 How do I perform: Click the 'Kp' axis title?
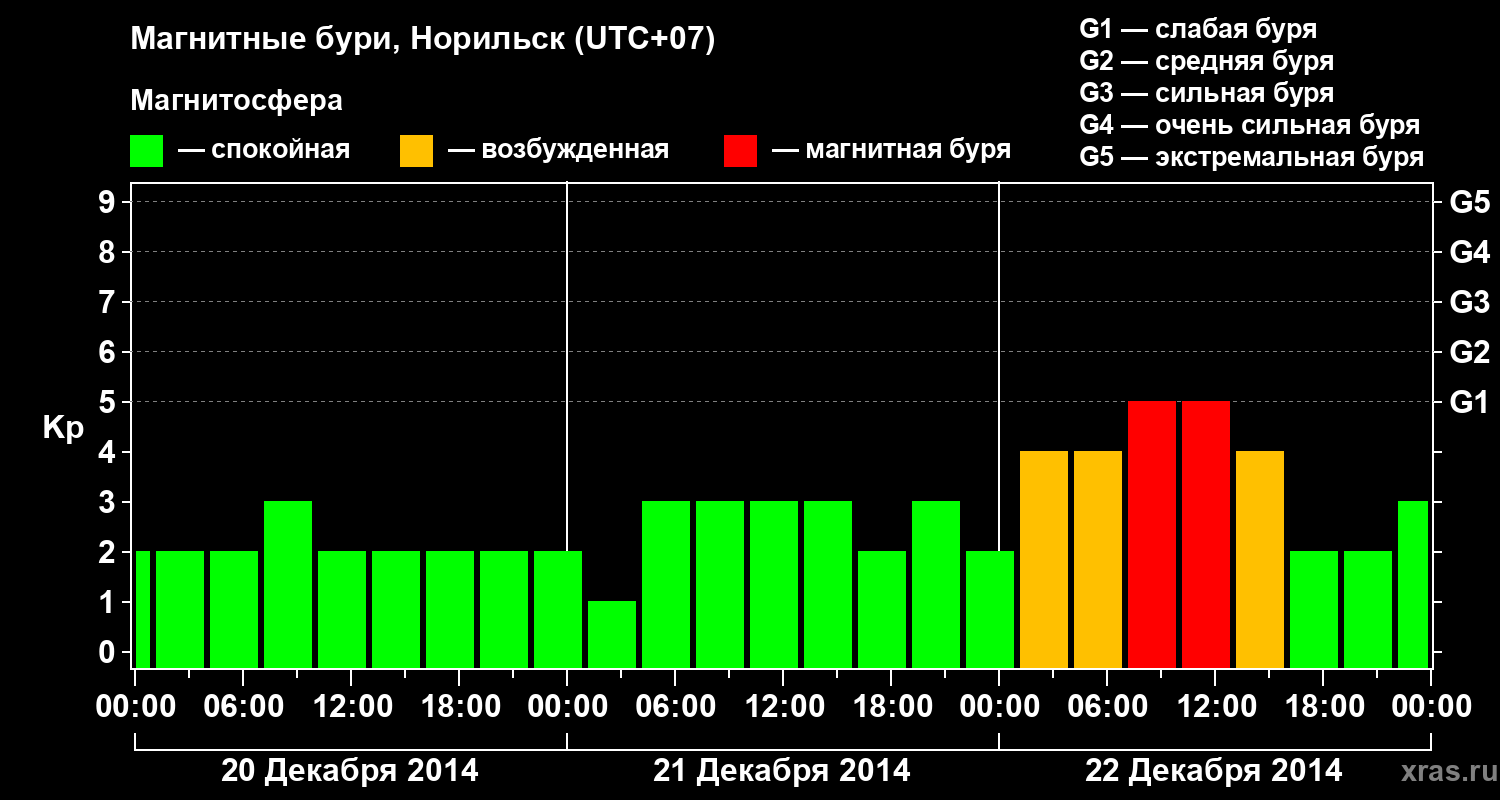click(63, 429)
